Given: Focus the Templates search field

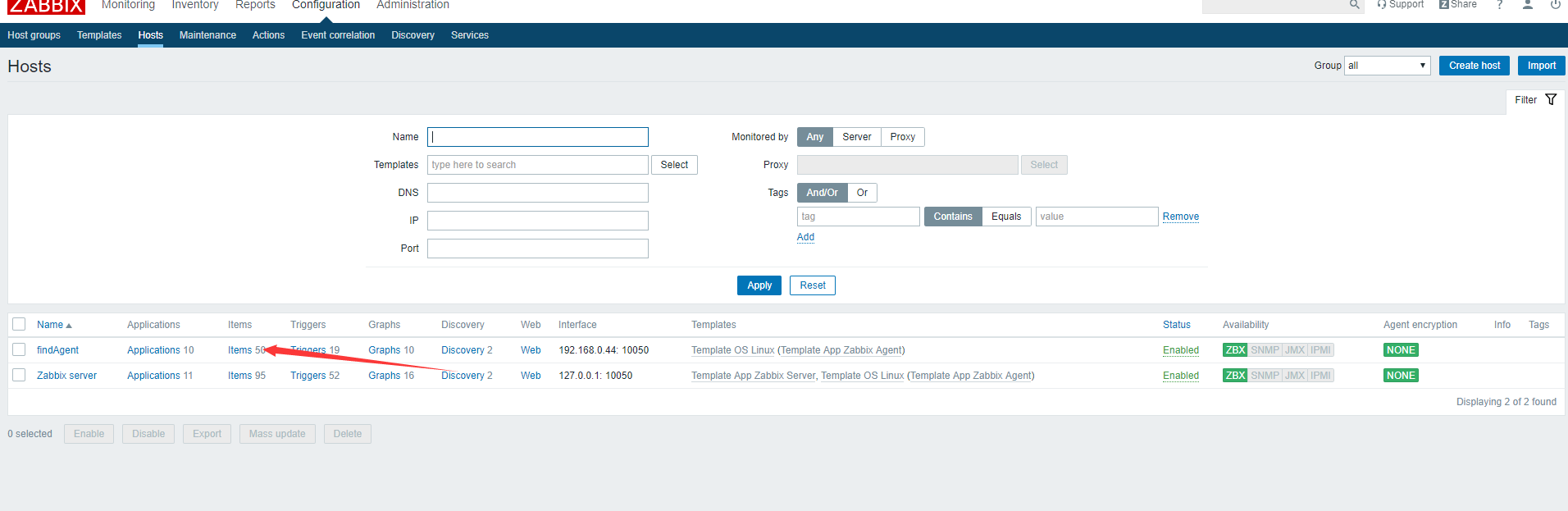Looking at the screenshot, I should click(x=538, y=165).
